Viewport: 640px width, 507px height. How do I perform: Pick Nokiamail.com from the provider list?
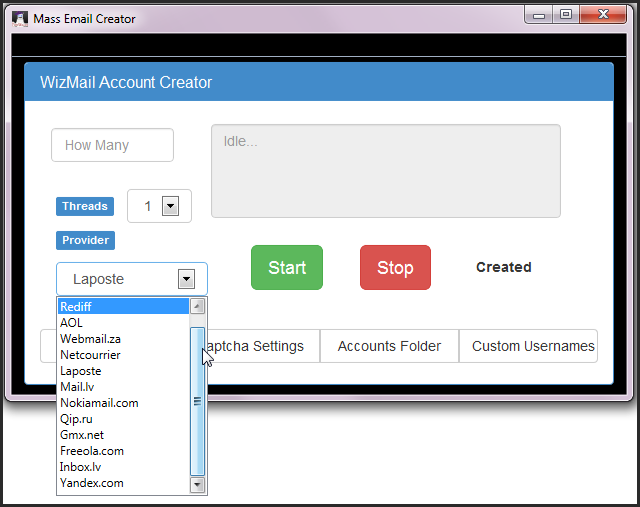point(124,403)
